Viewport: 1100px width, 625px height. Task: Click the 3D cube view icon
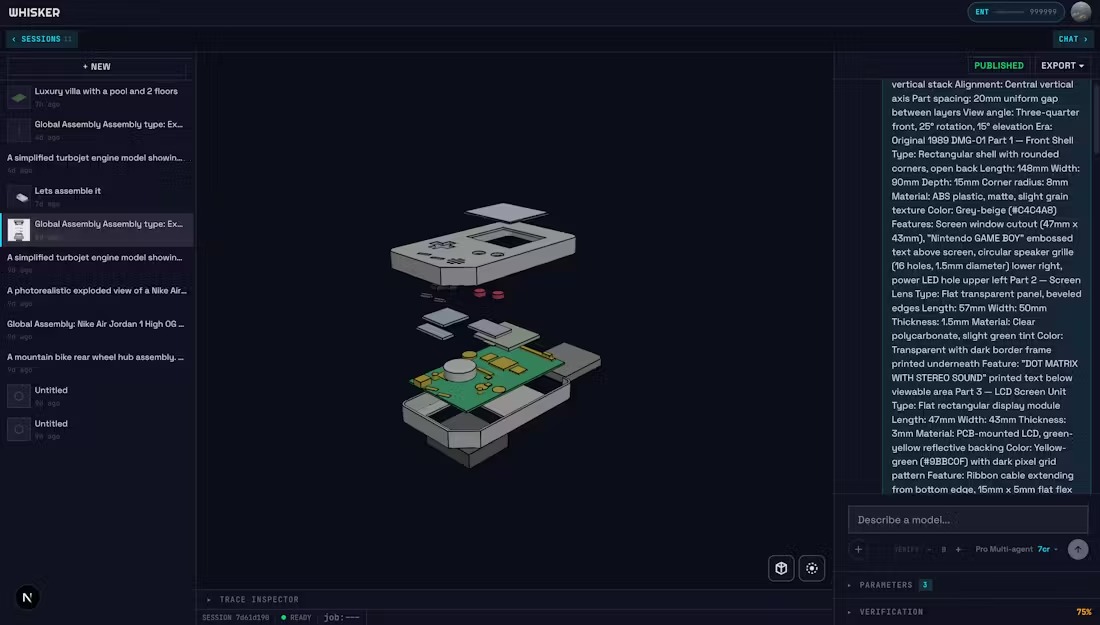pos(781,568)
